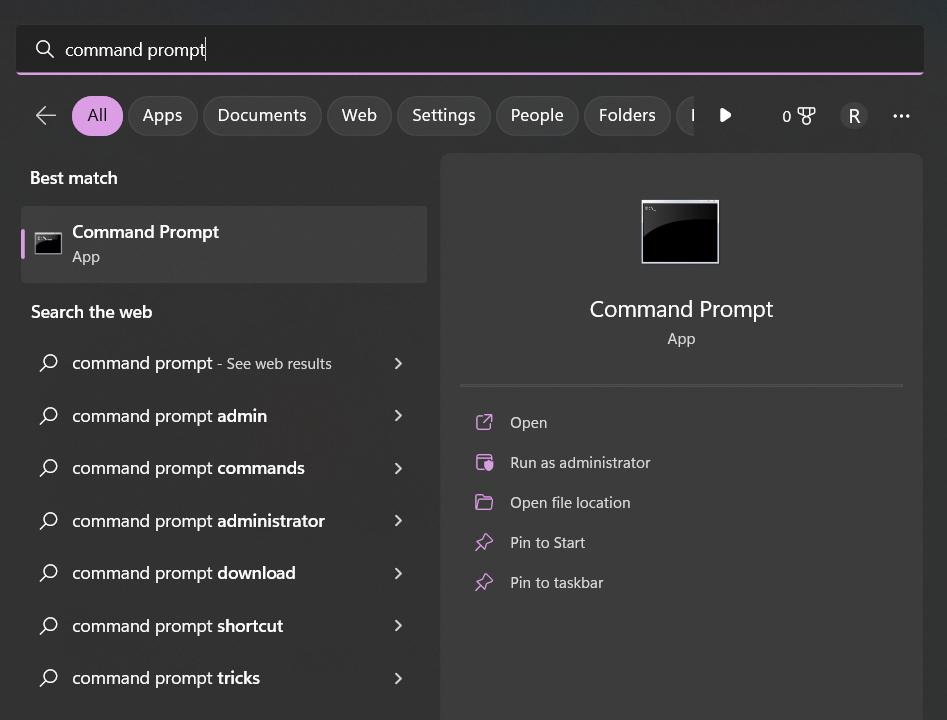Viewport: 947px width, 720px height.
Task: Open the three-dot more options menu
Action: click(x=901, y=116)
